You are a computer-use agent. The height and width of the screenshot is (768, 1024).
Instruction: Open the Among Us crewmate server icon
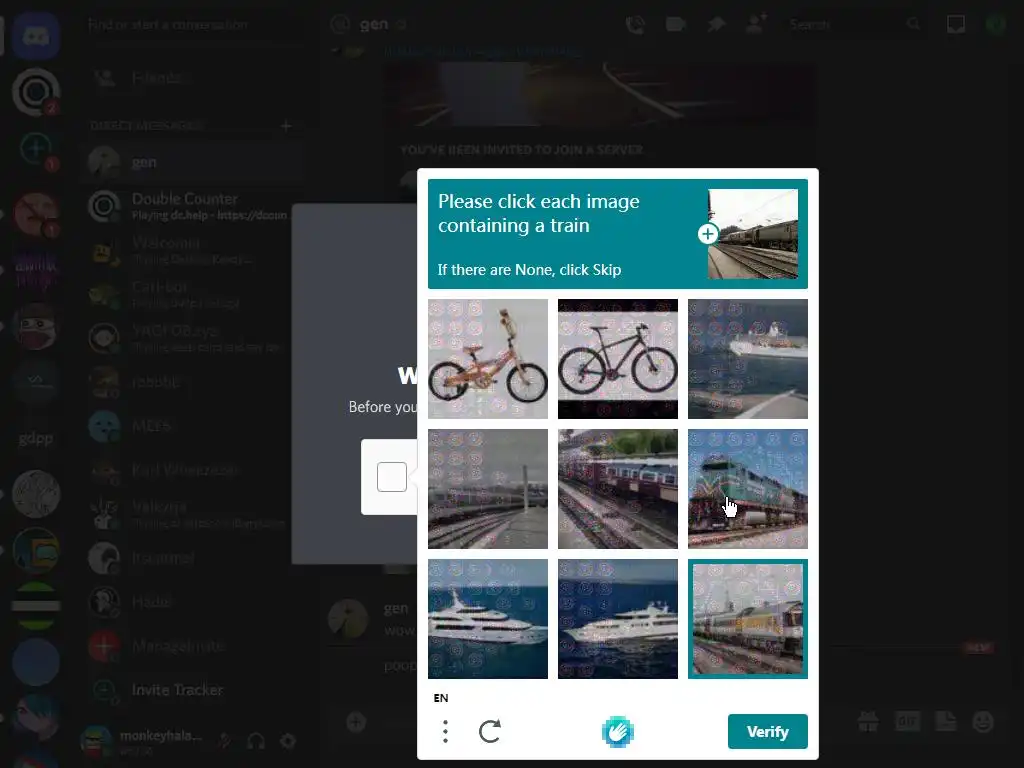(36, 550)
